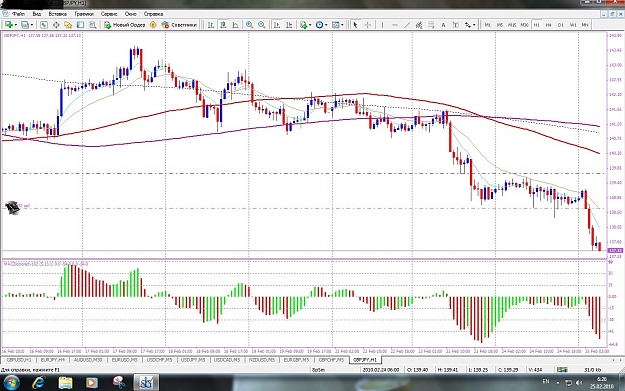Select the equidistant channel tool
This screenshot has width=625, height=391.
[419, 25]
